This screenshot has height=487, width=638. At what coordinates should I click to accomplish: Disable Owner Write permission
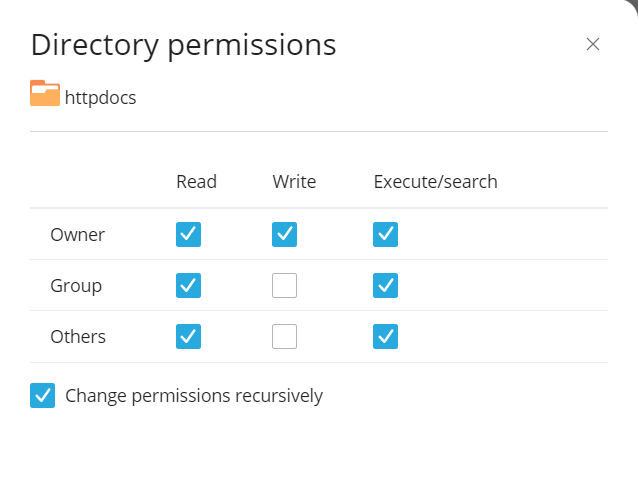(x=284, y=234)
